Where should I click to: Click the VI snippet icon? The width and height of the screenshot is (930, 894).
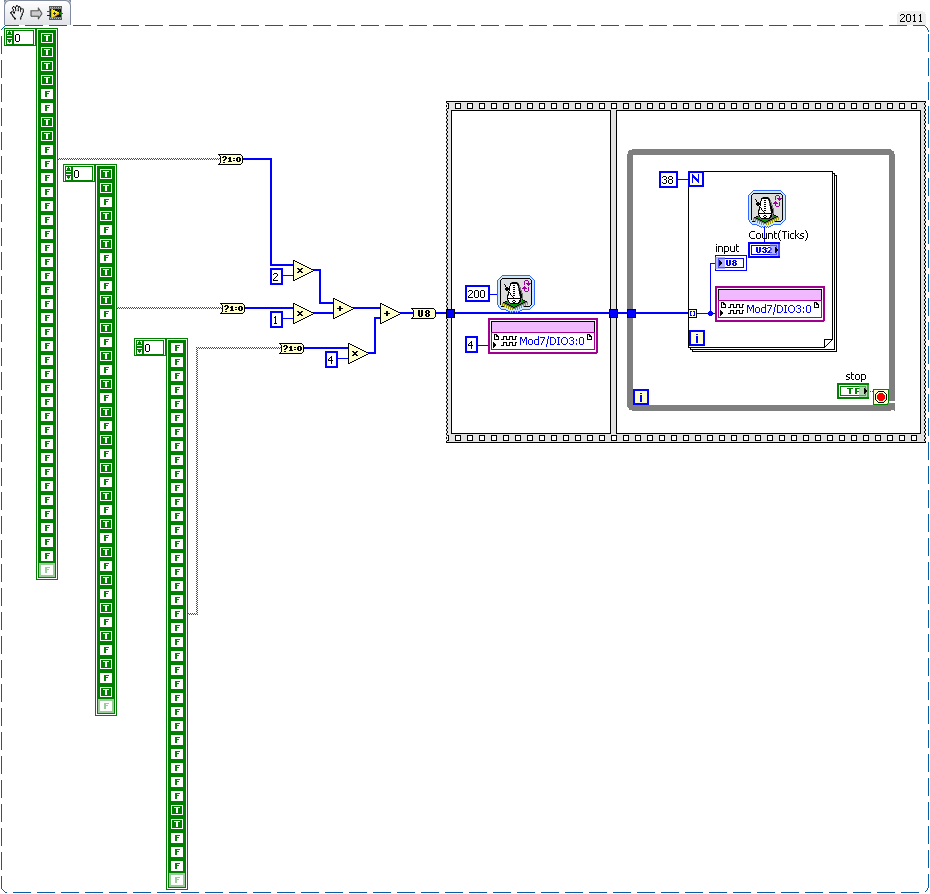coord(55,13)
